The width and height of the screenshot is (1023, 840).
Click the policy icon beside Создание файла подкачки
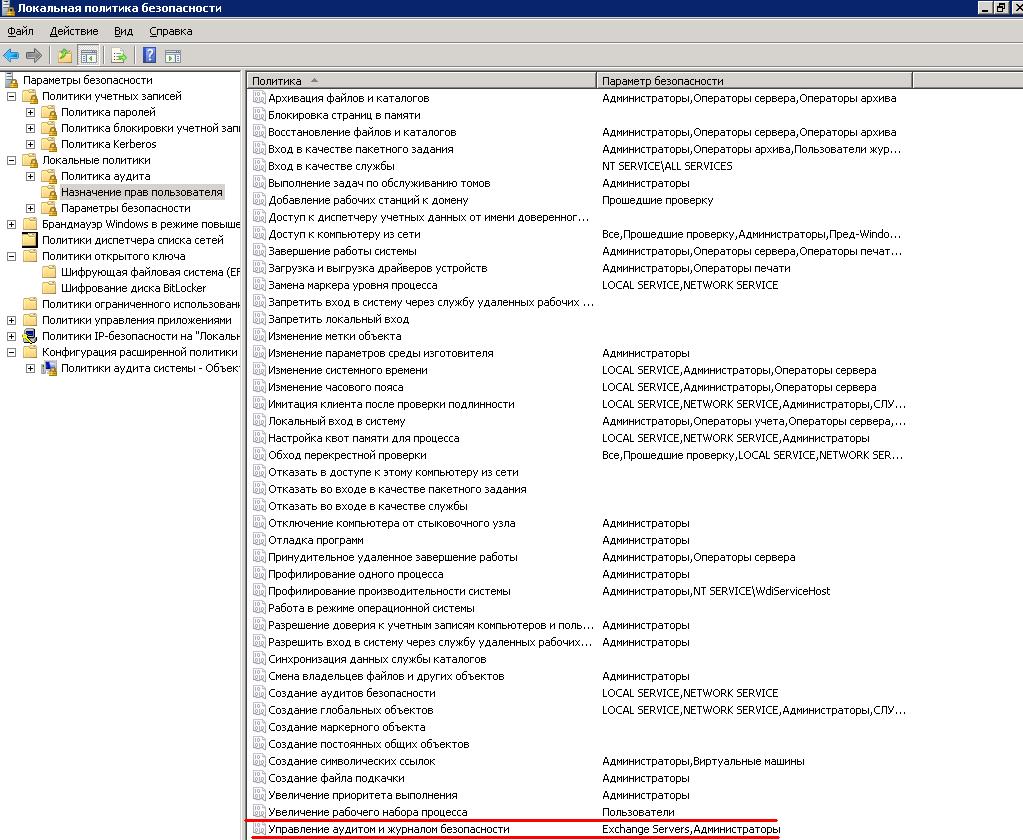[259, 778]
